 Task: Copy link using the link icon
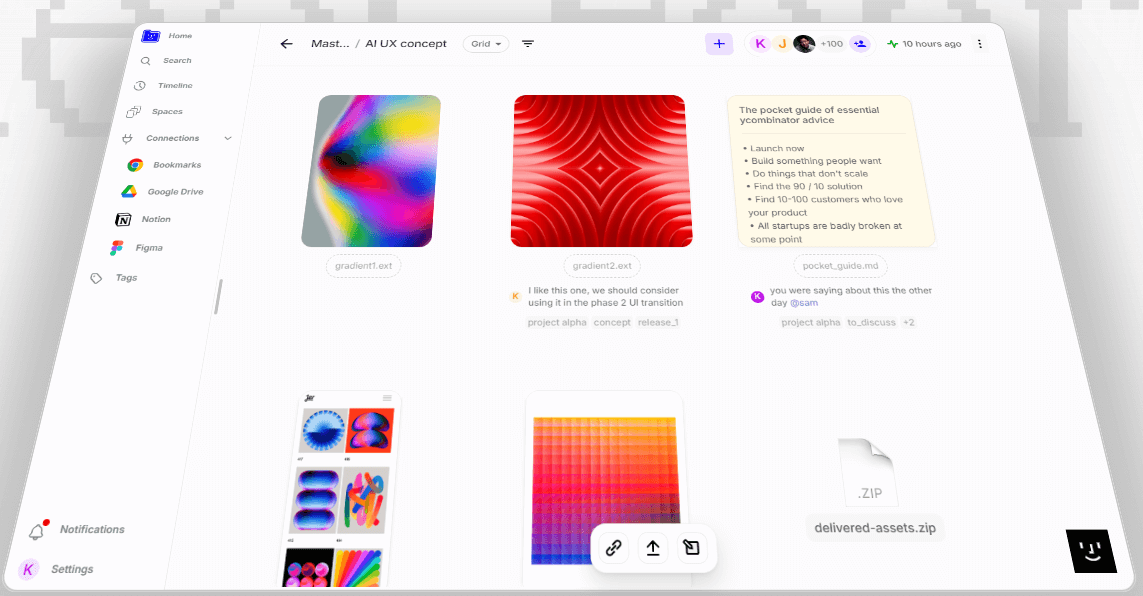[613, 547]
